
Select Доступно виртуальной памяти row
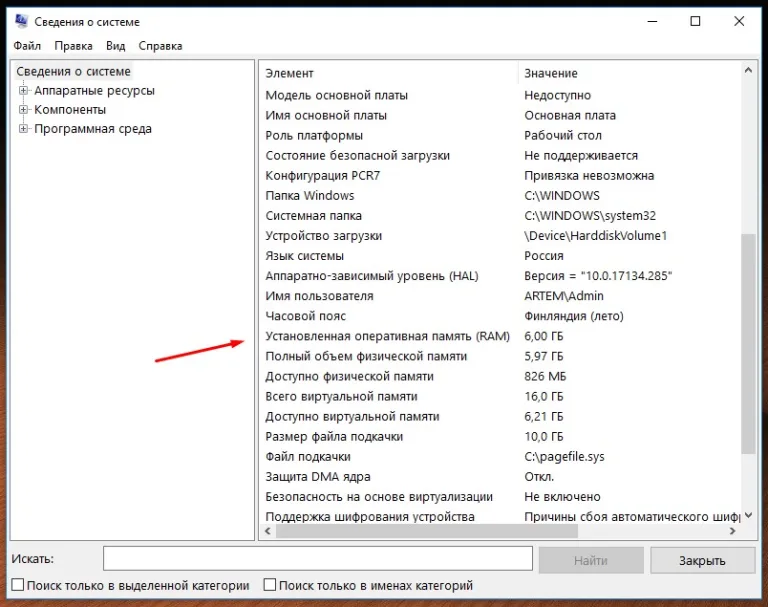(x=500, y=416)
